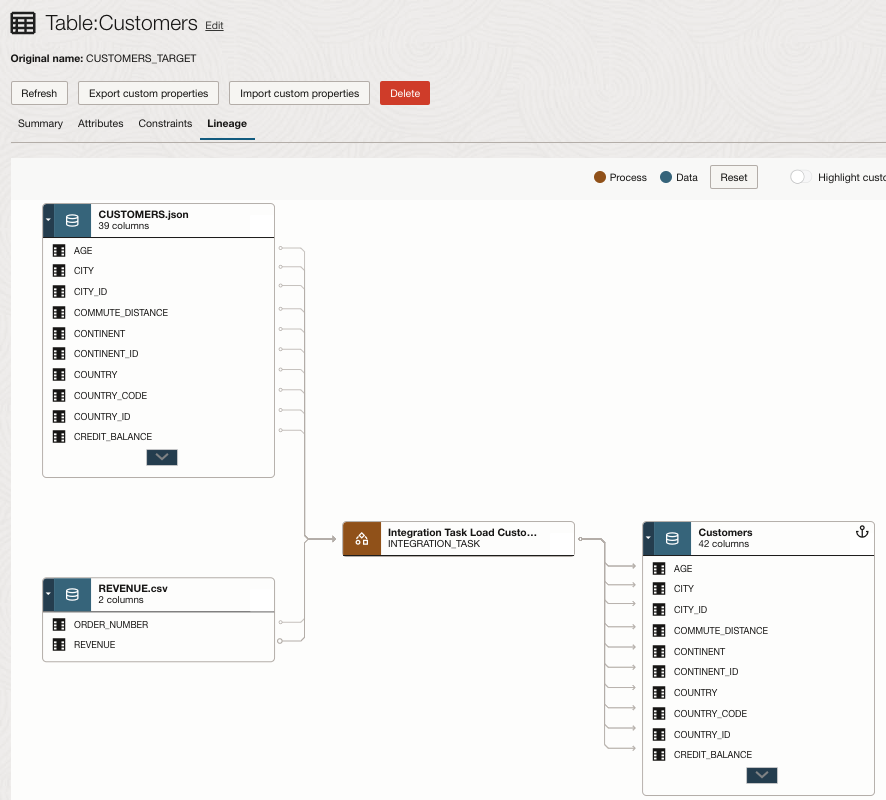The height and width of the screenshot is (800, 886).
Task: Click the column icon for CITY_ID in CUSTOMERS.json
Action: tap(59, 292)
